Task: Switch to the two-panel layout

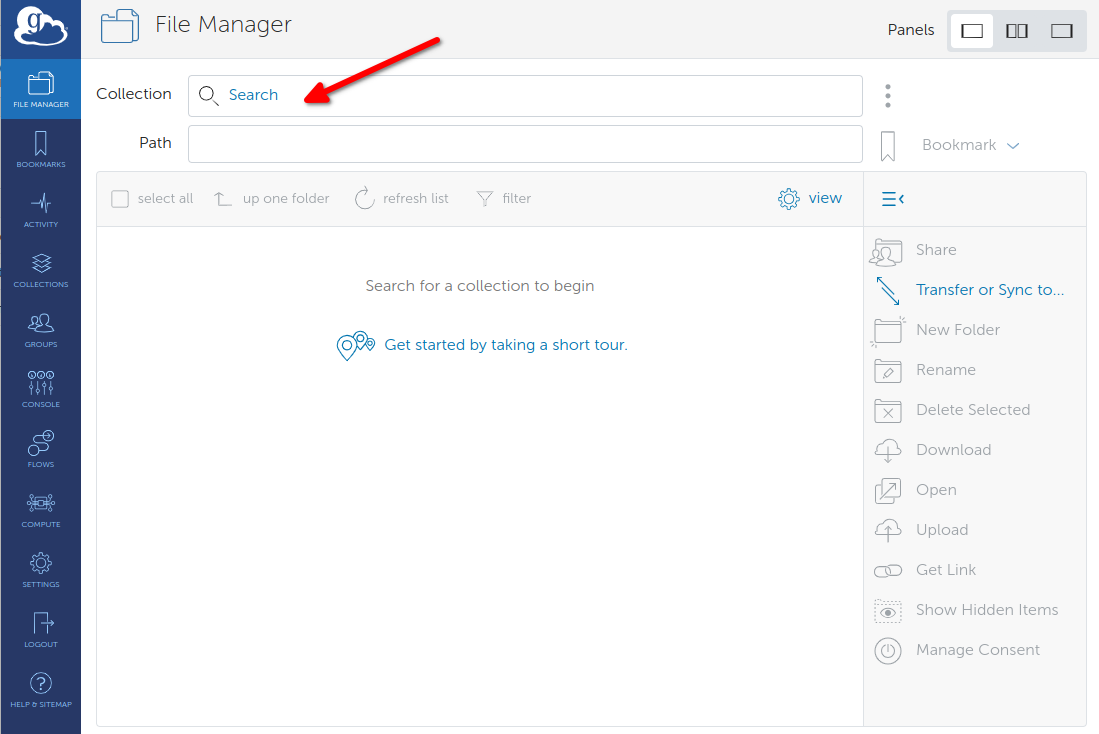Action: (x=1016, y=31)
